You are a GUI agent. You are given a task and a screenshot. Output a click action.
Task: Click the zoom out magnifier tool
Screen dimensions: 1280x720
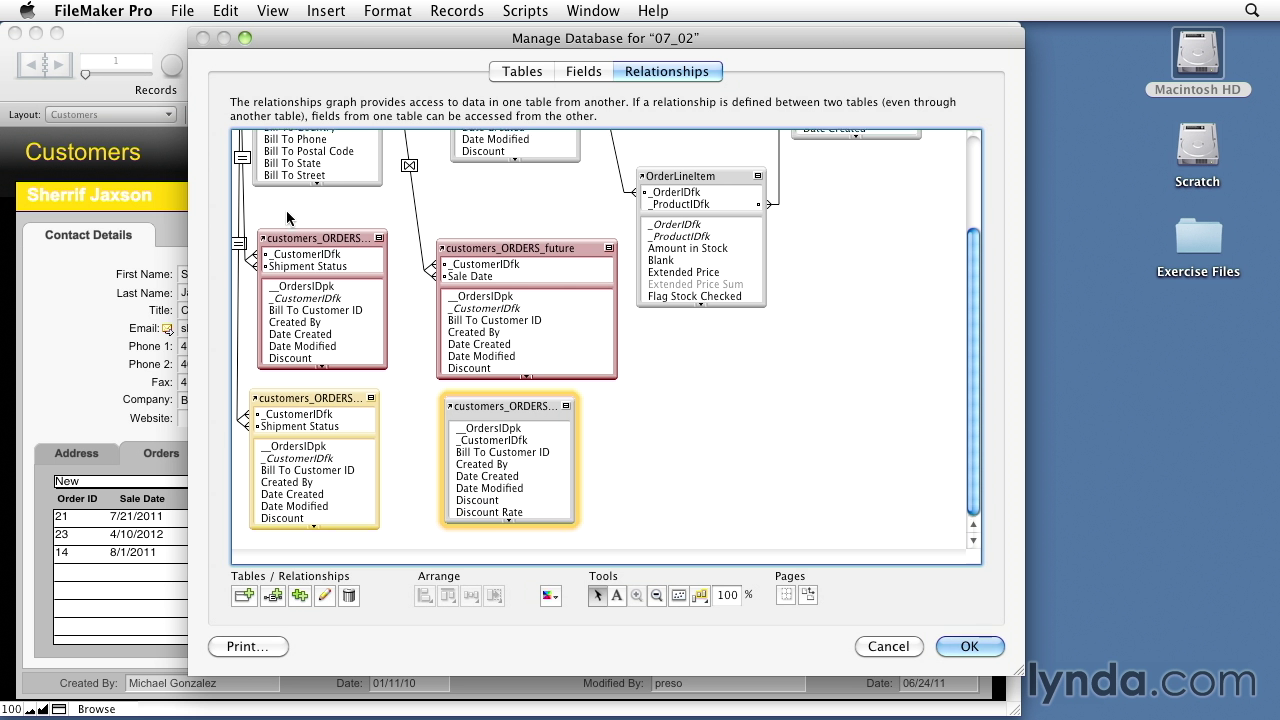tap(657, 595)
